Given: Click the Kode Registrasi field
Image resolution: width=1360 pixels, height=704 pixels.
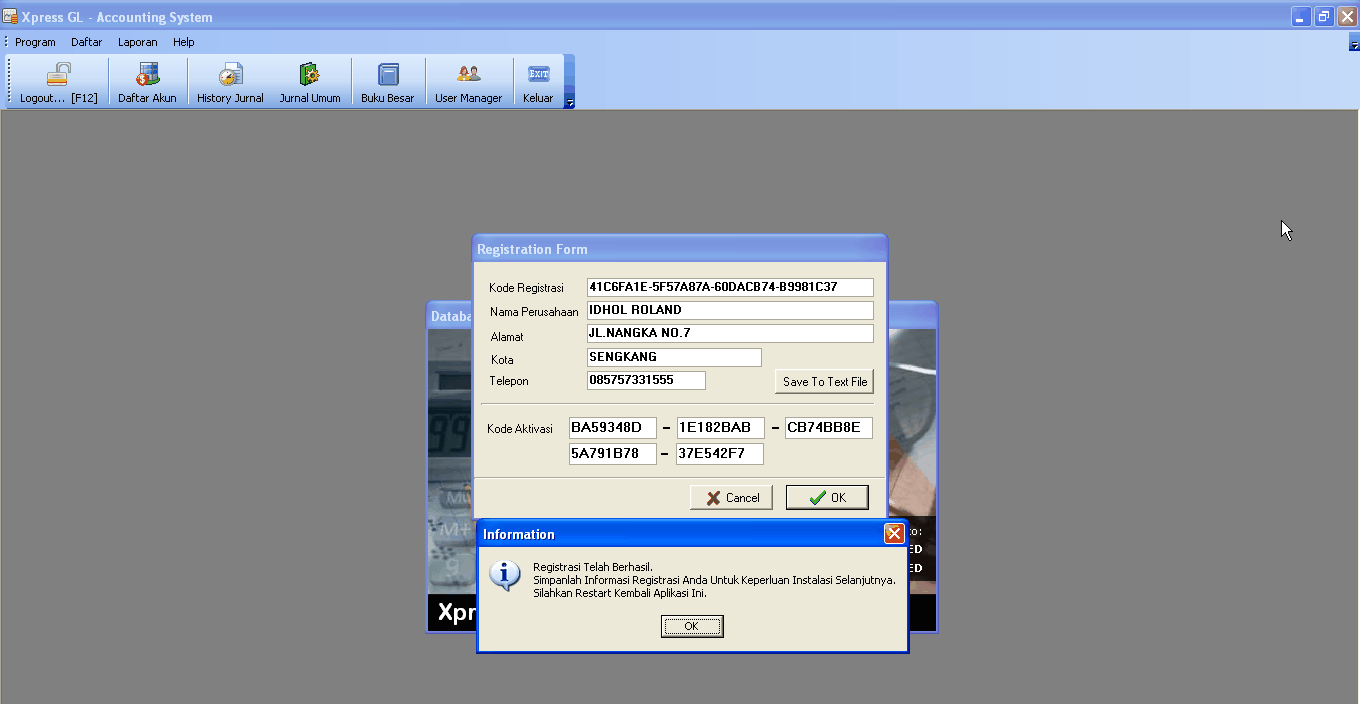Looking at the screenshot, I should 730,287.
